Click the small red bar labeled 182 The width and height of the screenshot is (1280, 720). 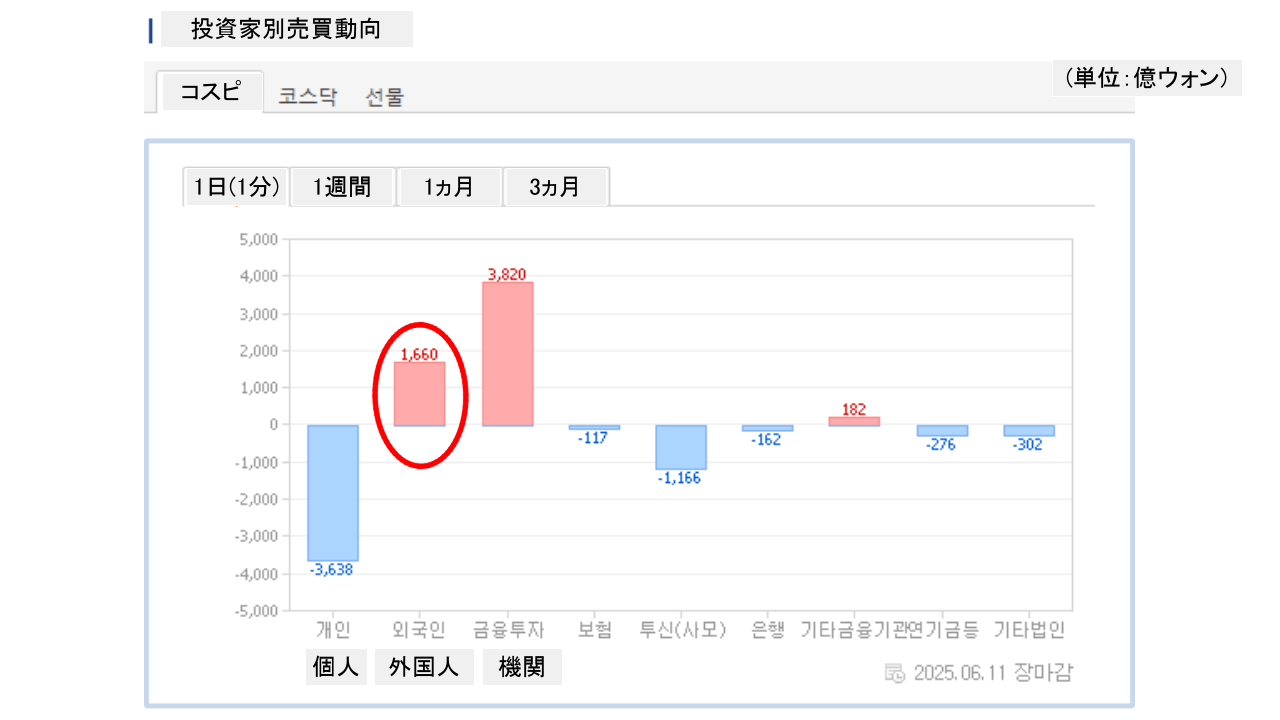coord(854,421)
